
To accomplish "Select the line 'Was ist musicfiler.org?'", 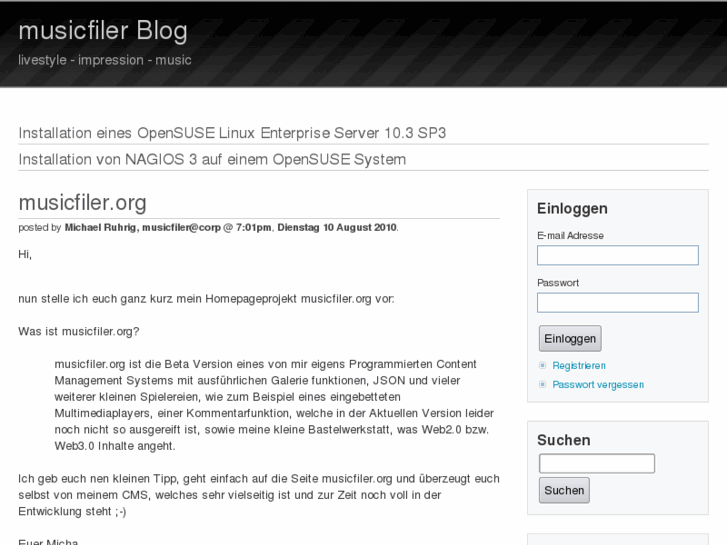I will (79, 332).
